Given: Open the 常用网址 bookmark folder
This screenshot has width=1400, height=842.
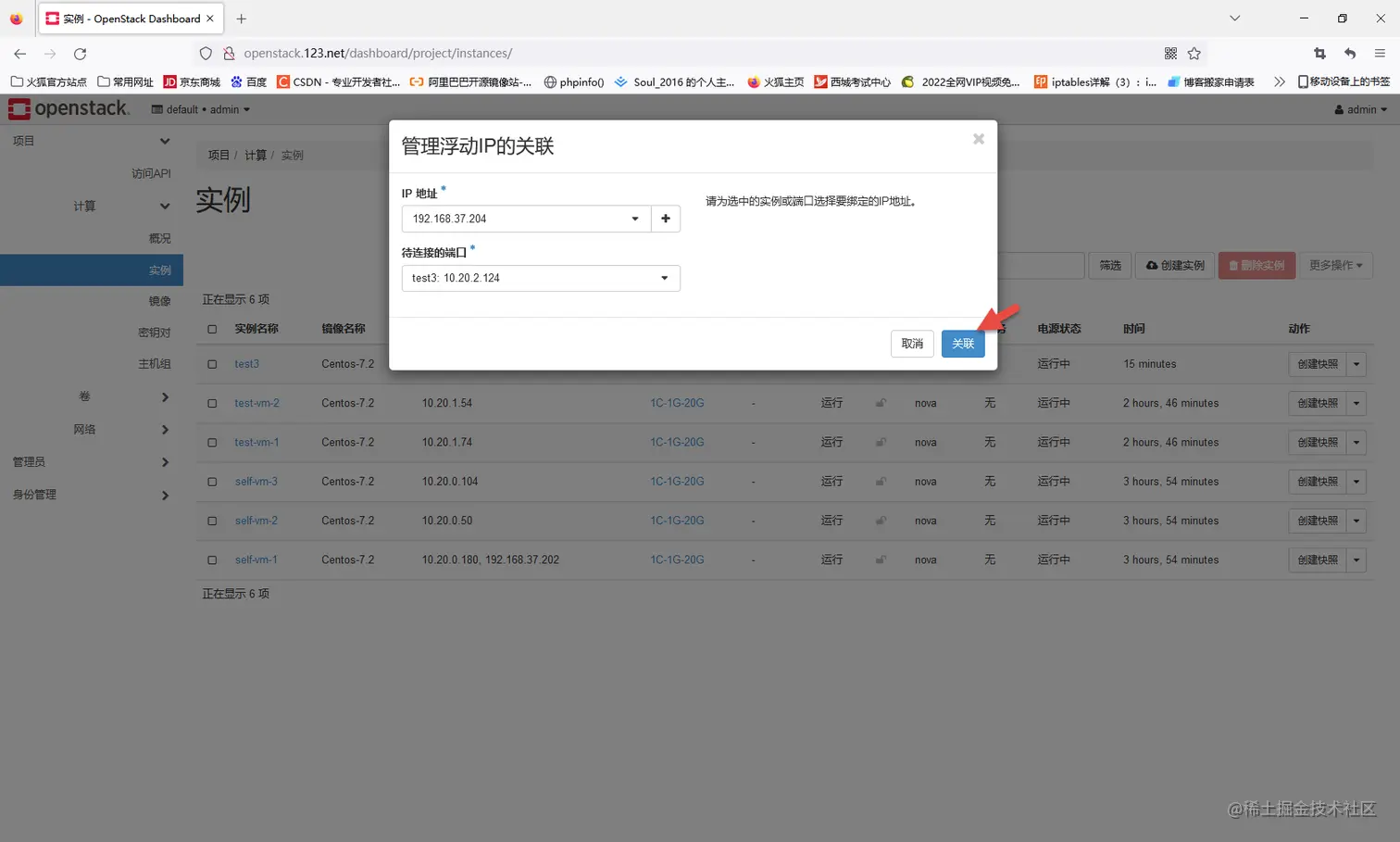Looking at the screenshot, I should click(125, 82).
